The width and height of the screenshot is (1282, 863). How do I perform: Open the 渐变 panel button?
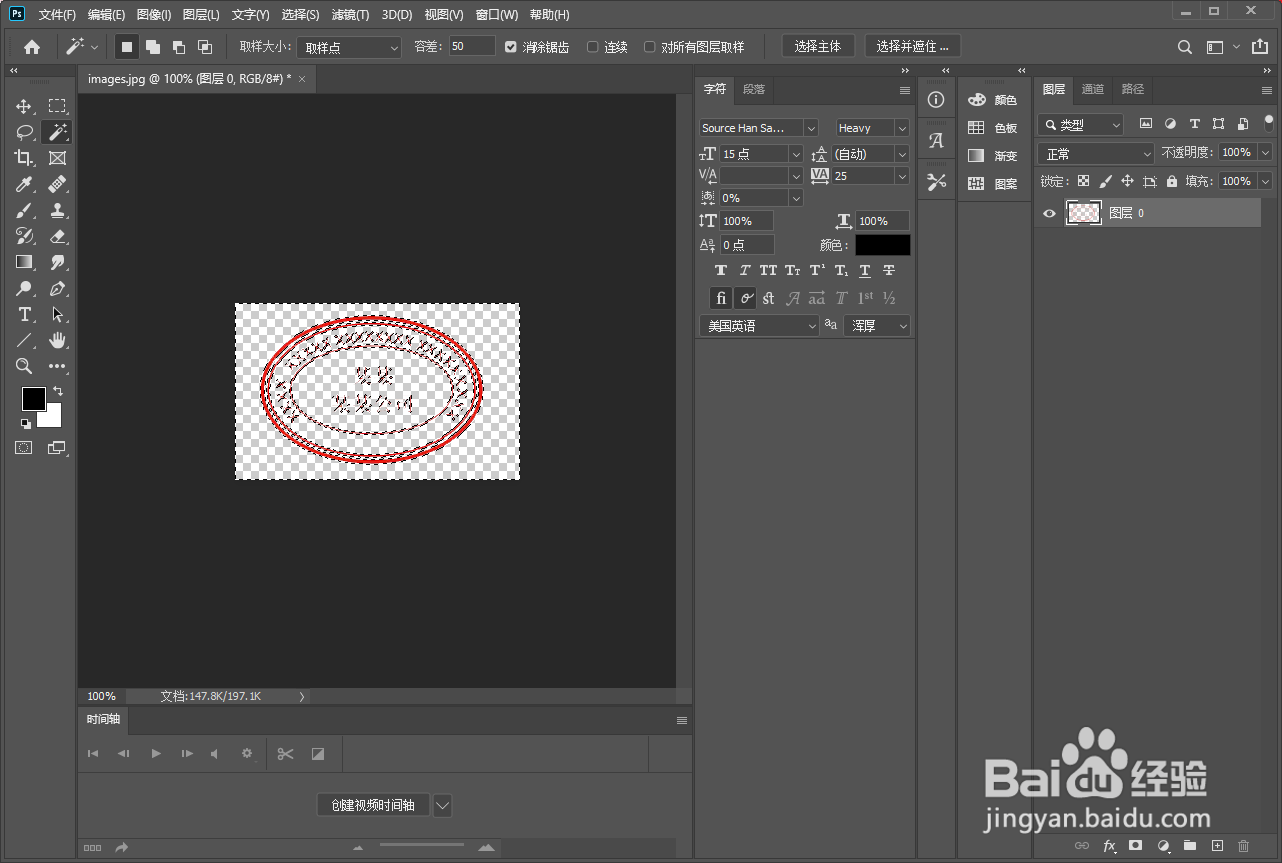[993, 156]
